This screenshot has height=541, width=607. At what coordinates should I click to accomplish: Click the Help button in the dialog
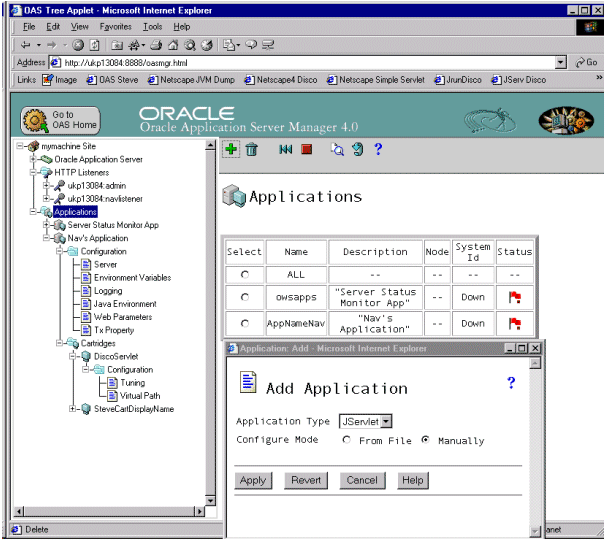coord(413,481)
